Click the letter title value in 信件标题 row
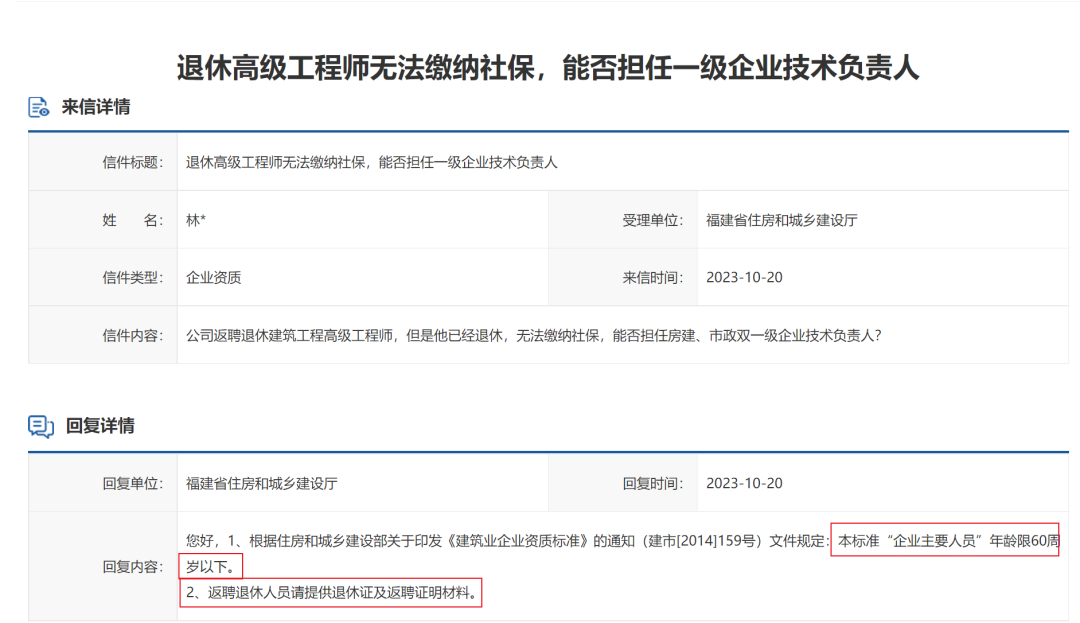Screen dimensions: 1080x623 pyautogui.click(x=371, y=162)
